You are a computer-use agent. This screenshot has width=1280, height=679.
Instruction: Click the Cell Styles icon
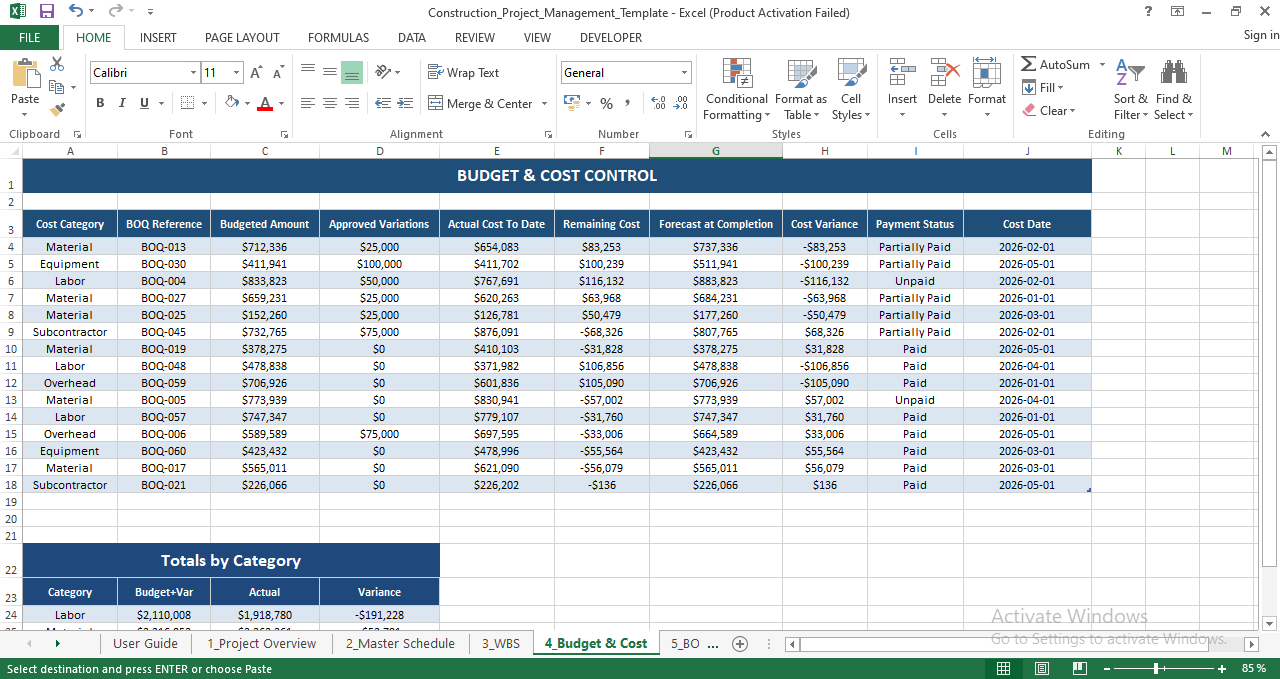[851, 88]
